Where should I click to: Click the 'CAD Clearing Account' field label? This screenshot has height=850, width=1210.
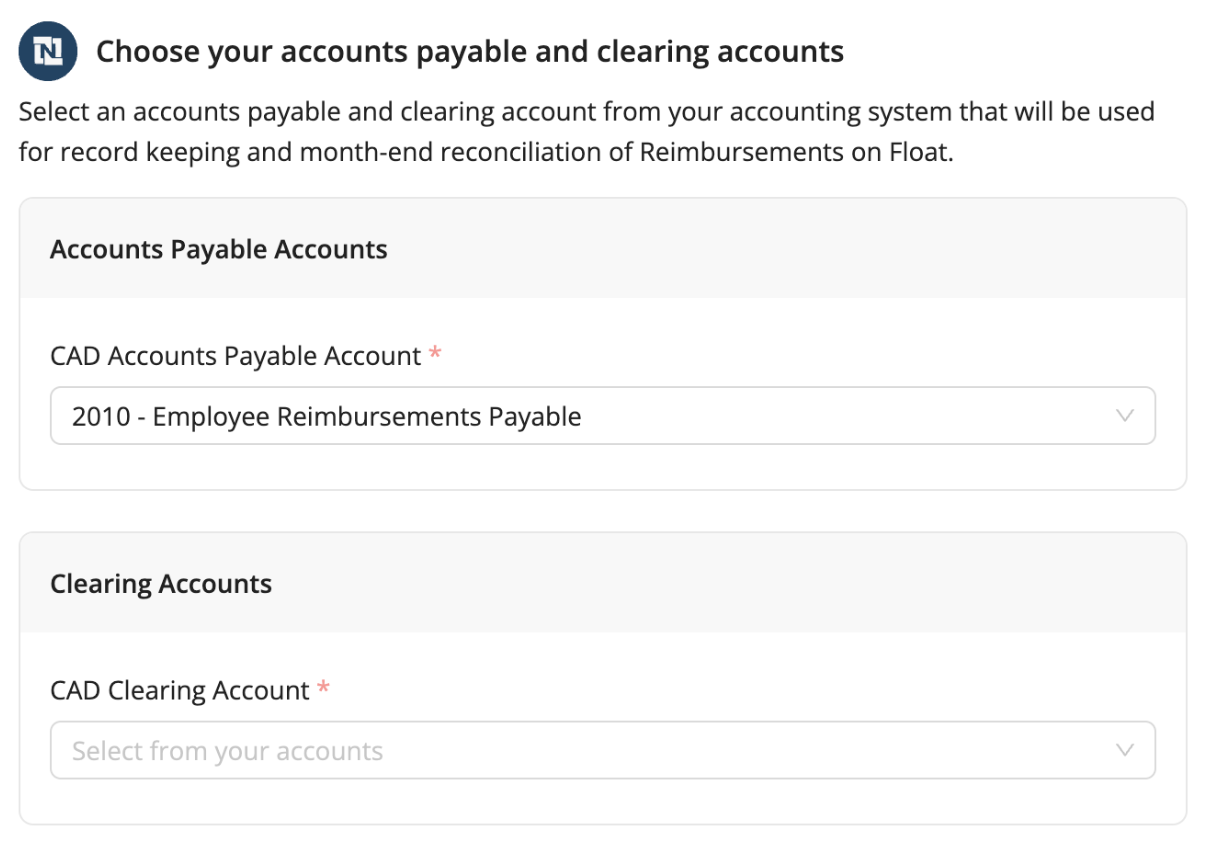(x=180, y=691)
